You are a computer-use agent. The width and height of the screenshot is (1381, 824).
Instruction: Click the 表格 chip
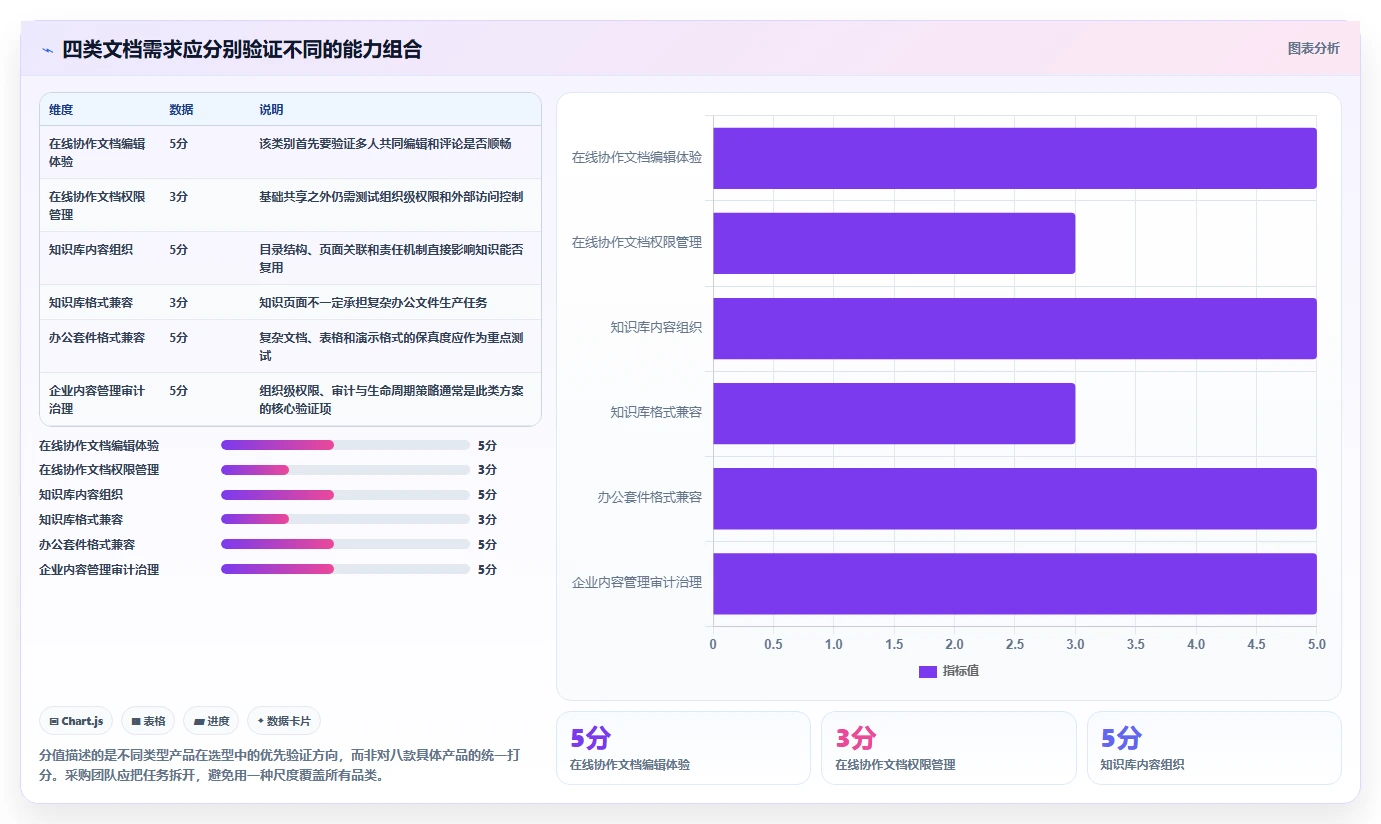[x=148, y=721]
